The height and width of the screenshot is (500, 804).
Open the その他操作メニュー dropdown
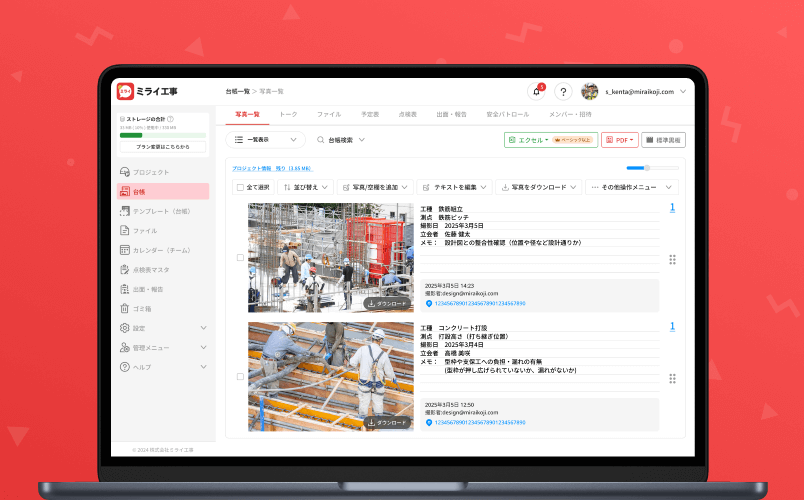pos(632,187)
